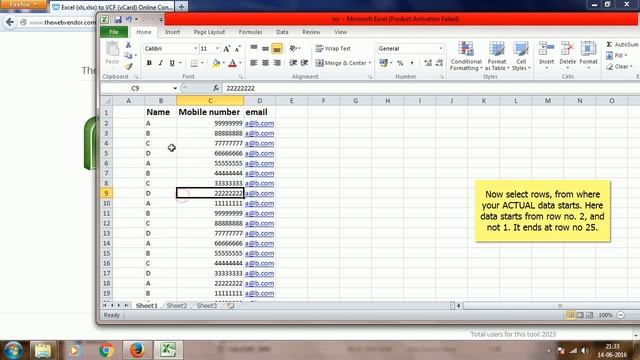
Task: Toggle Bottom Align icon
Action: tap(277, 49)
